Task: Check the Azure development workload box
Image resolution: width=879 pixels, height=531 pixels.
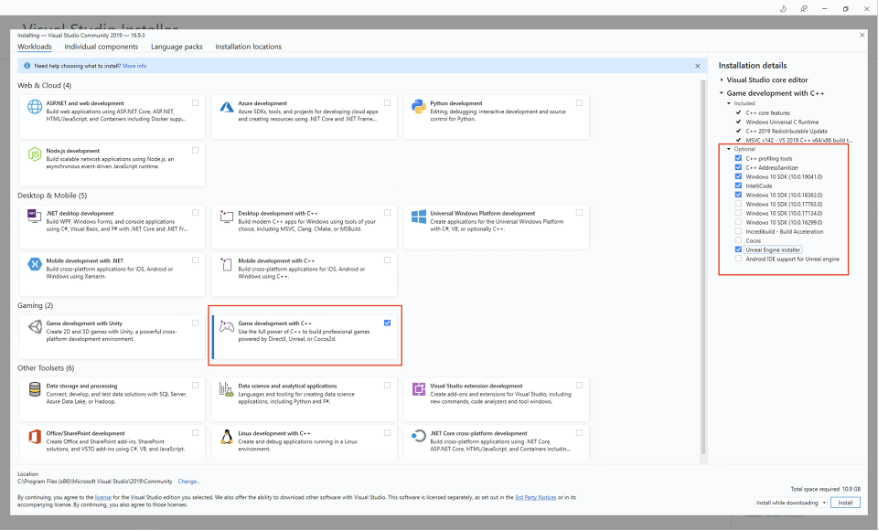Action: tap(387, 103)
